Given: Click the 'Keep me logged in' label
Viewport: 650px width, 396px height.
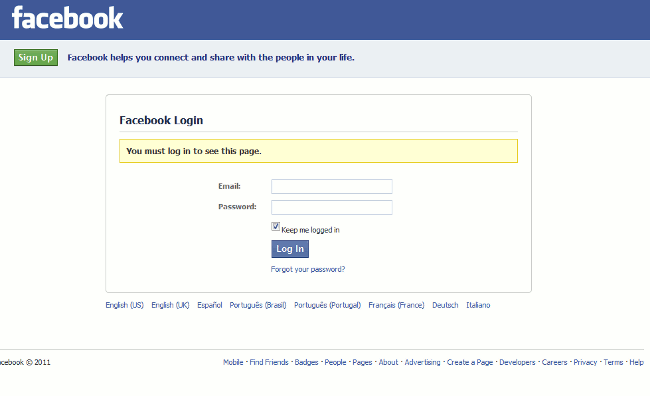Looking at the screenshot, I should click(310, 230).
